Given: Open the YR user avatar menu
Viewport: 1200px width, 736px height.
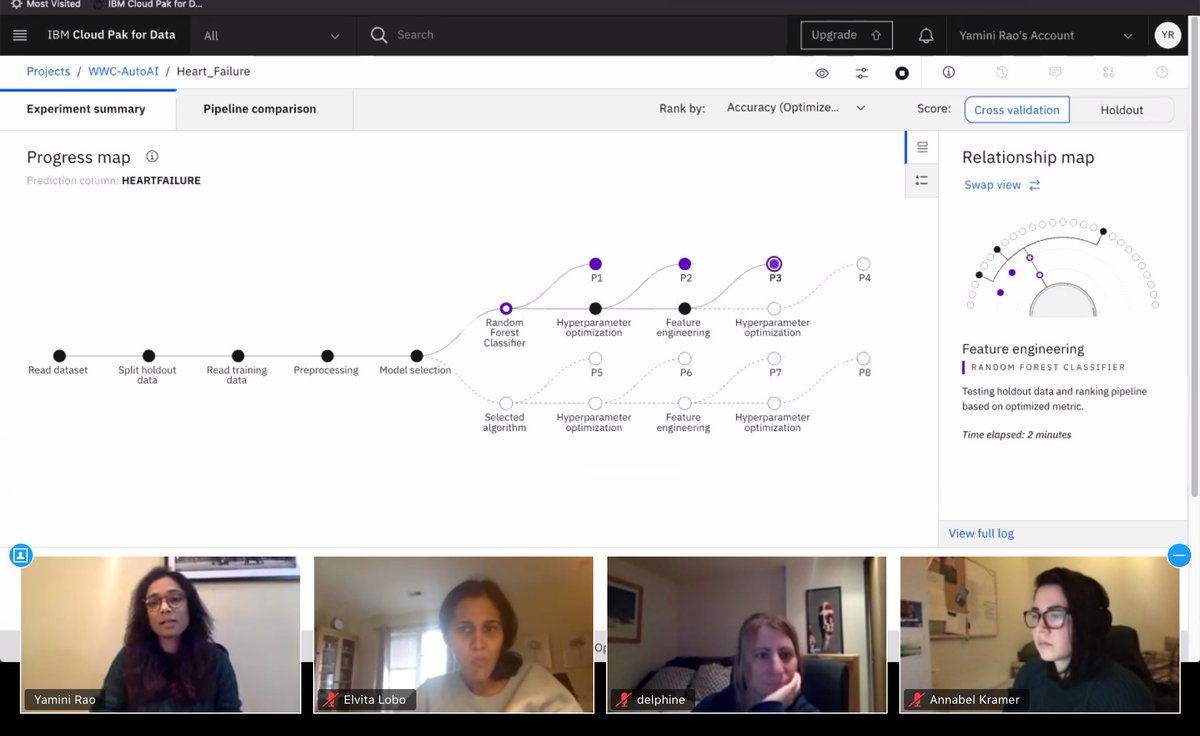Looking at the screenshot, I should coord(1167,35).
